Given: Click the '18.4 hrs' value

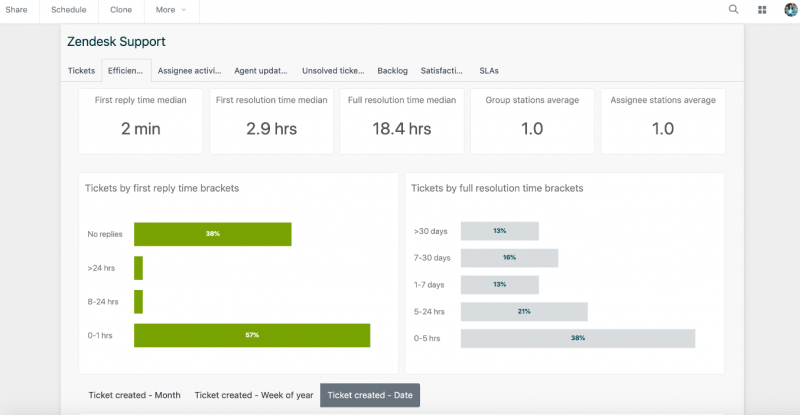Looking at the screenshot, I should tap(402, 129).
